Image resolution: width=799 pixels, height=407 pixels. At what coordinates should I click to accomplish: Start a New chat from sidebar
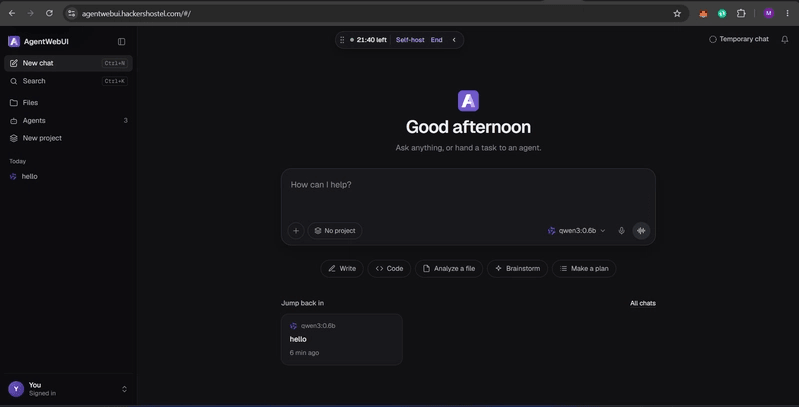[x=68, y=63]
